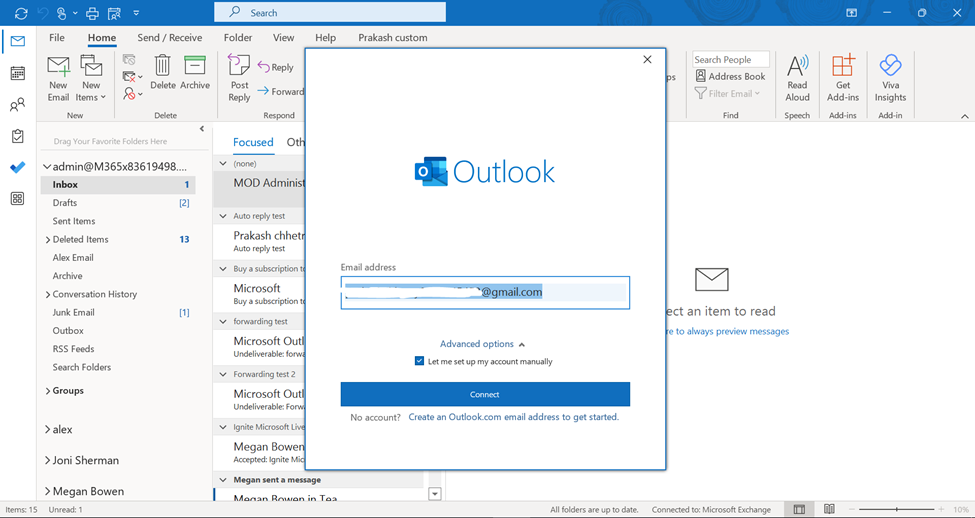Open the To Do checkmark icon
This screenshot has height=518, width=975.
[x=17, y=167]
